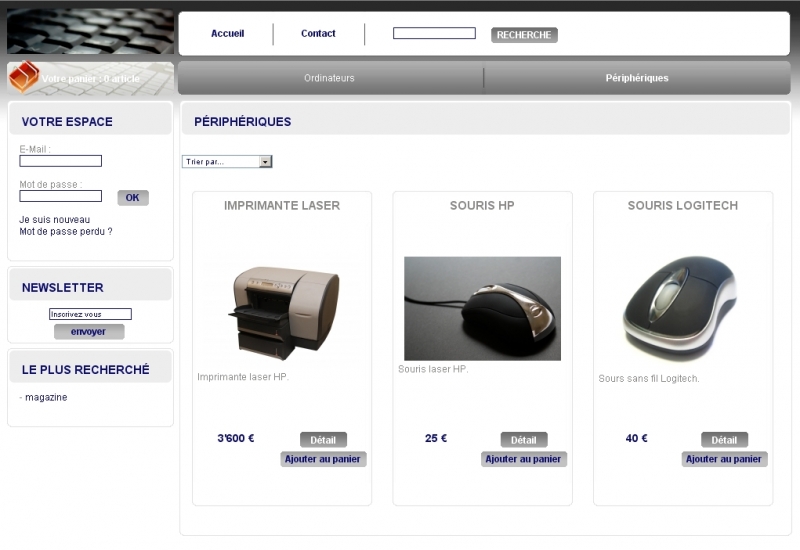This screenshot has height=550, width=800.
Task: Click the top search input field
Action: pos(434,33)
